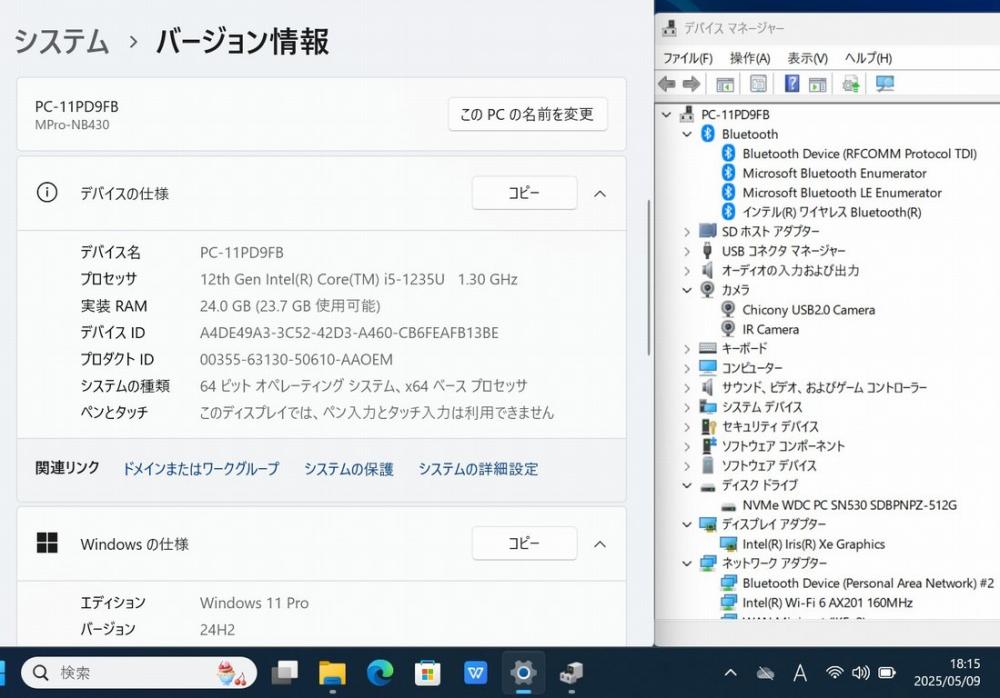Open Device Manager help icon

[791, 84]
